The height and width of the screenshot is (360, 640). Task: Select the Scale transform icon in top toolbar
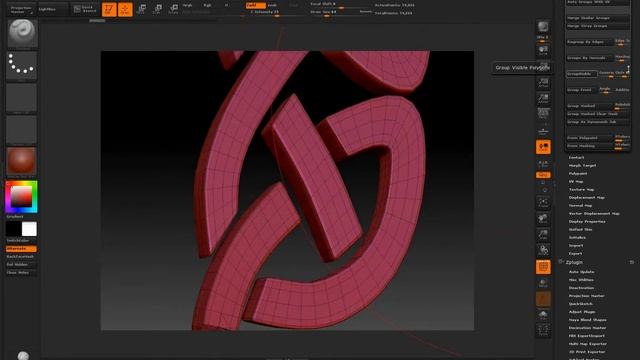(x=158, y=9)
